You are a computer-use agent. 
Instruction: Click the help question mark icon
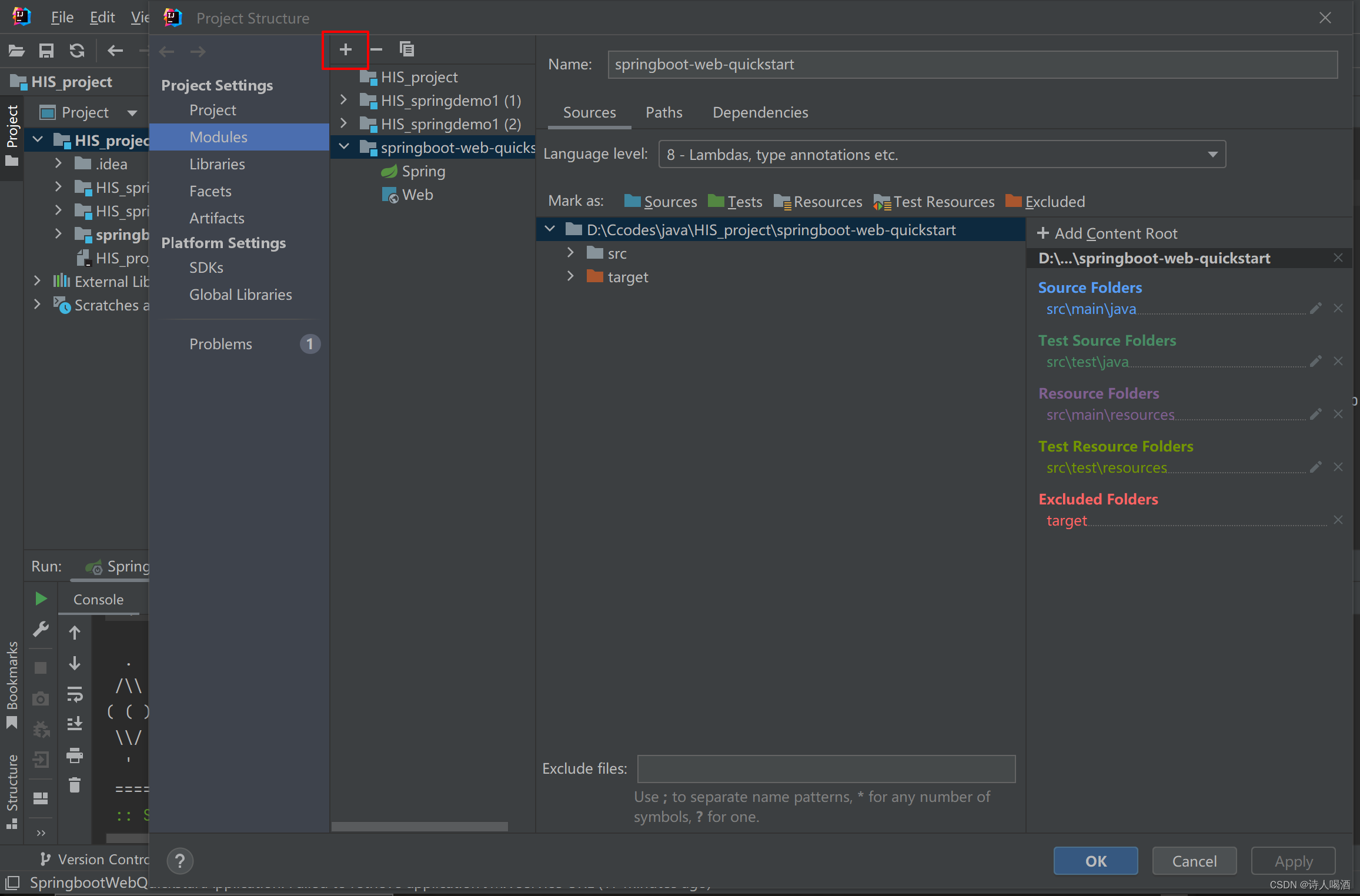[180, 861]
